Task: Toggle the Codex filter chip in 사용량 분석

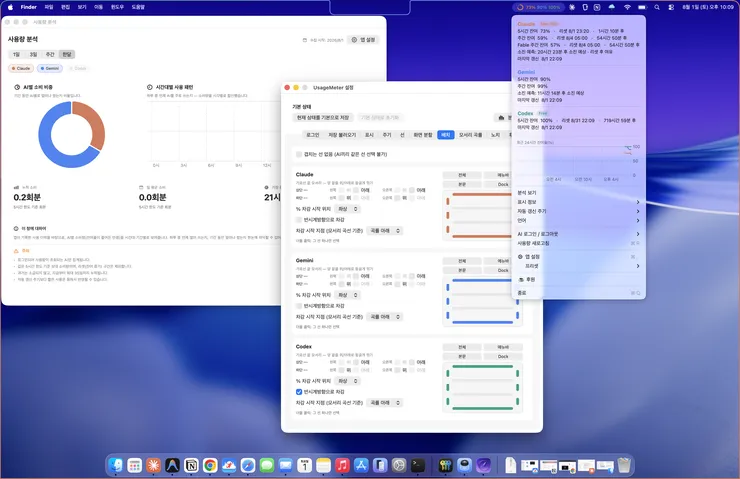Action: coord(78,68)
